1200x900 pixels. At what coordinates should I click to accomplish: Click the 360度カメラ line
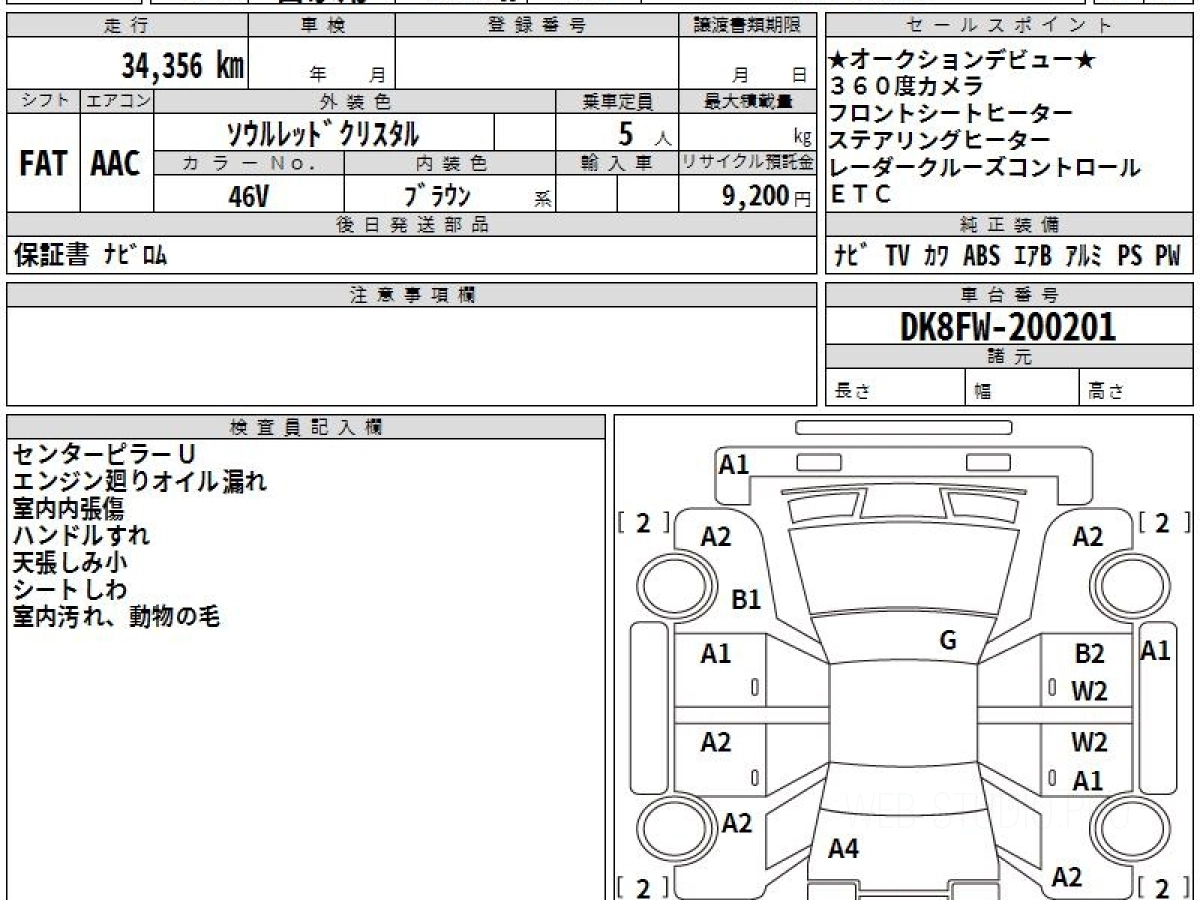pos(907,87)
